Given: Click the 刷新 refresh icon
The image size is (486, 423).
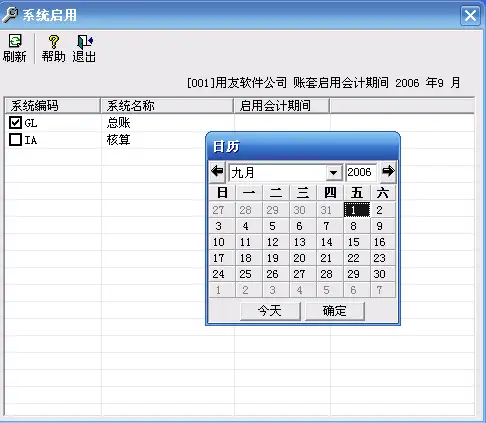Looking at the screenshot, I should [x=15, y=41].
